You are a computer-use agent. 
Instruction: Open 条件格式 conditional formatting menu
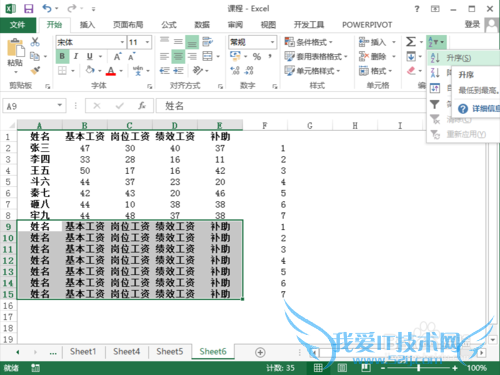click(x=308, y=42)
